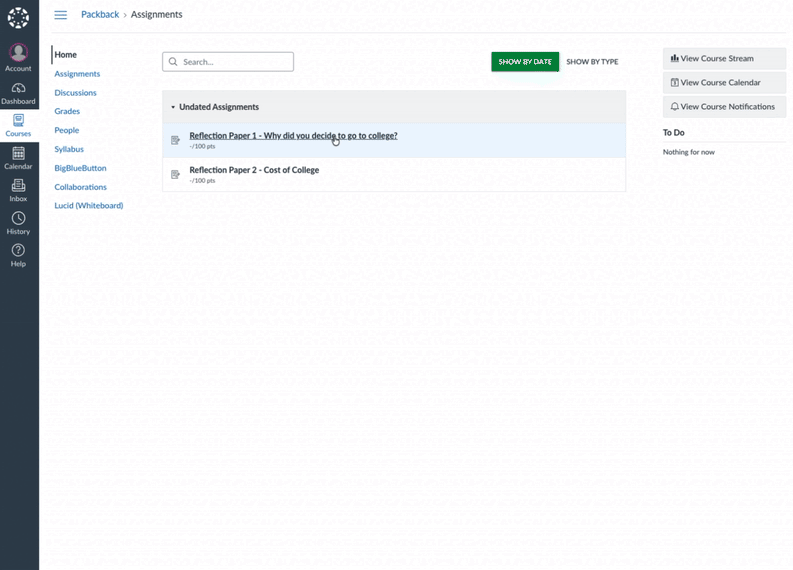Click the View Course Stream button
The width and height of the screenshot is (793, 570).
click(x=724, y=58)
